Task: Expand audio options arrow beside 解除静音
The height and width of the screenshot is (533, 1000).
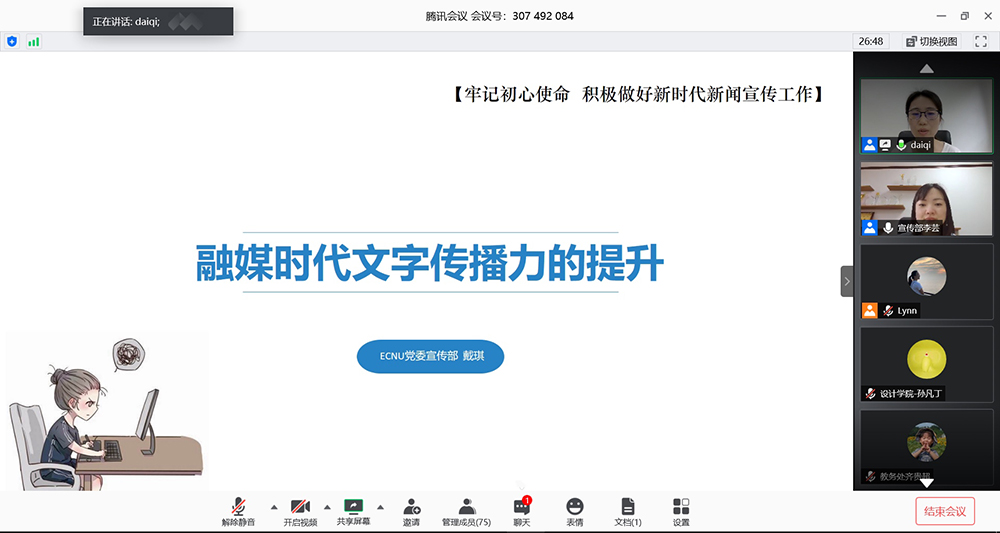Action: (x=274, y=506)
